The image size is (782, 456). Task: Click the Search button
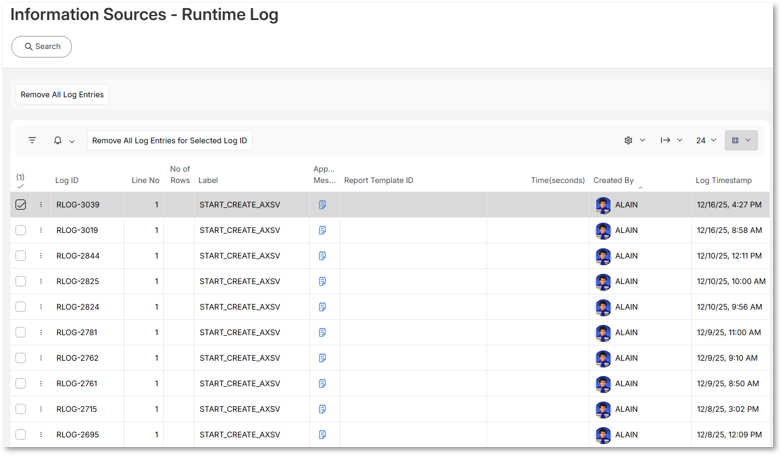point(41,46)
